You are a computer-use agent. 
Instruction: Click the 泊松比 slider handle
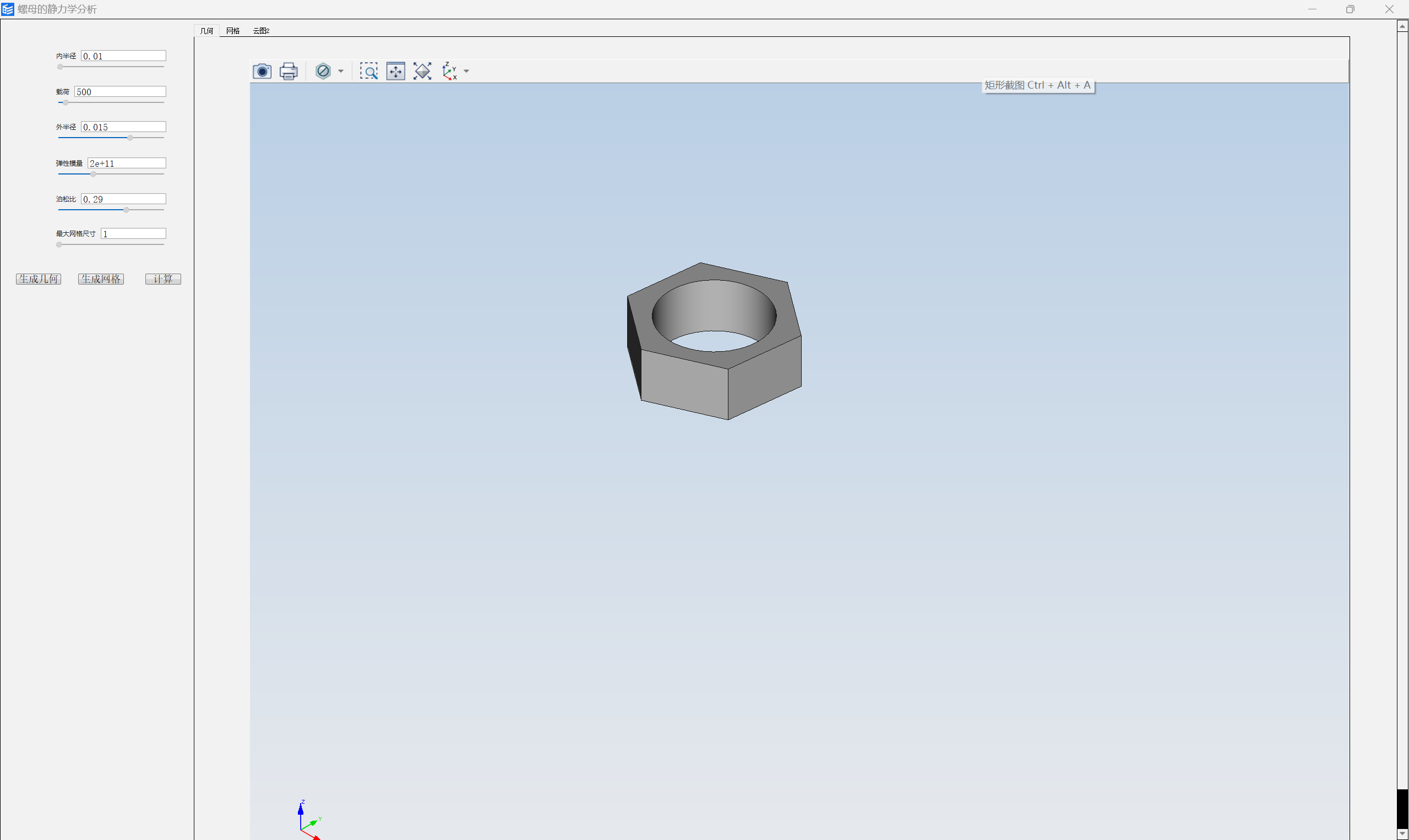point(126,209)
